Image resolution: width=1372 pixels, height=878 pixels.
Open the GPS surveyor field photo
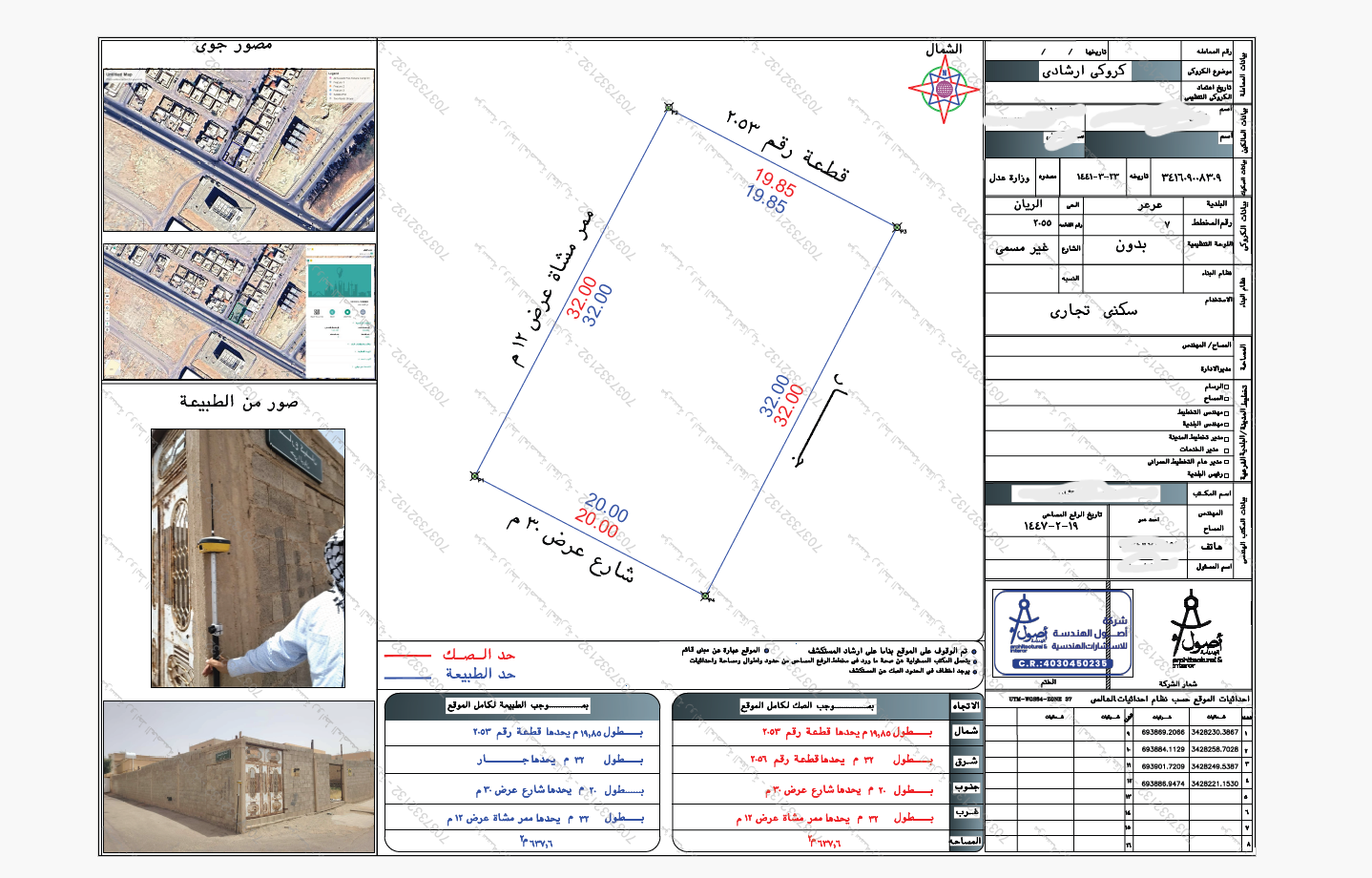pos(248,557)
